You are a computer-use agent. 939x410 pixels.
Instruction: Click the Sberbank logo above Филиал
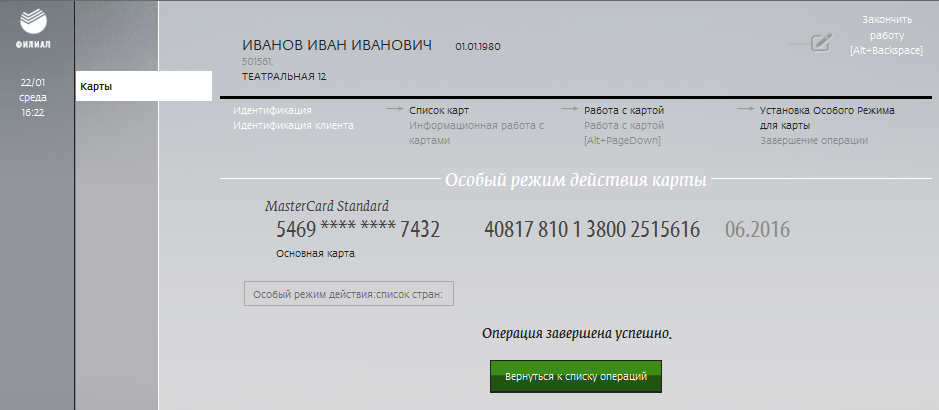tap(34, 22)
